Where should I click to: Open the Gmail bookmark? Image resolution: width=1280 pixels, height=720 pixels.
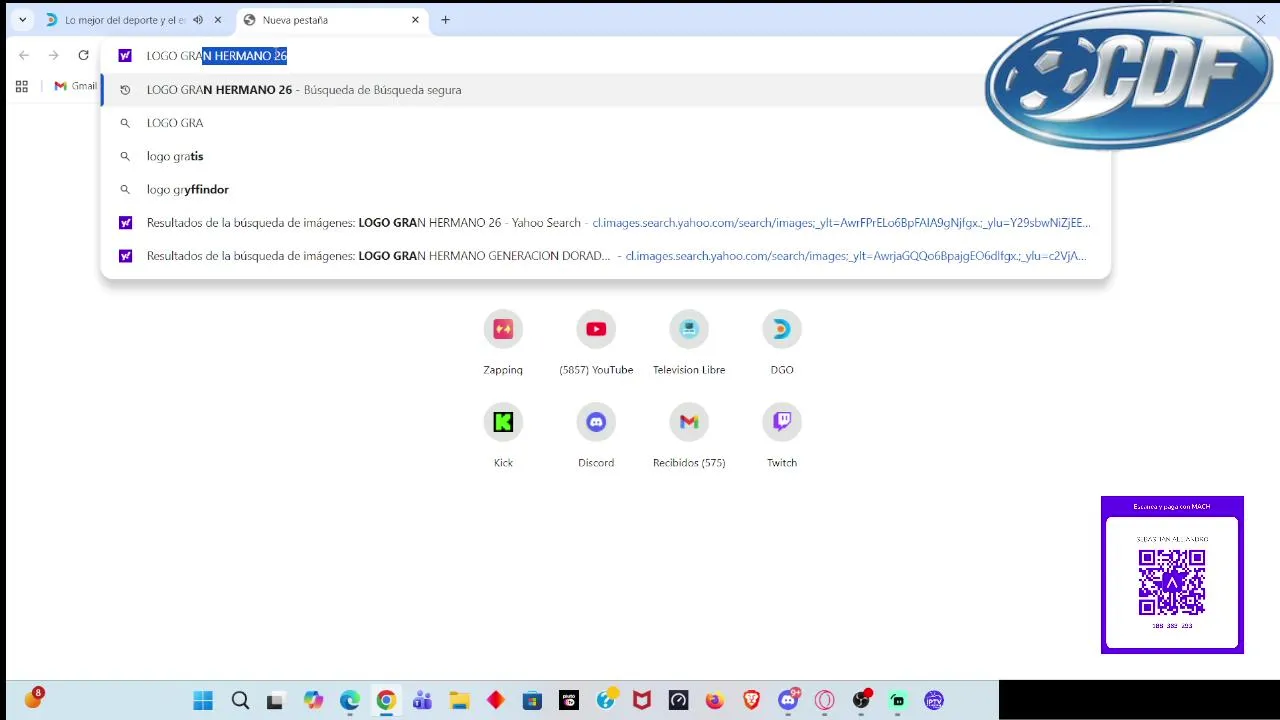[x=75, y=86]
